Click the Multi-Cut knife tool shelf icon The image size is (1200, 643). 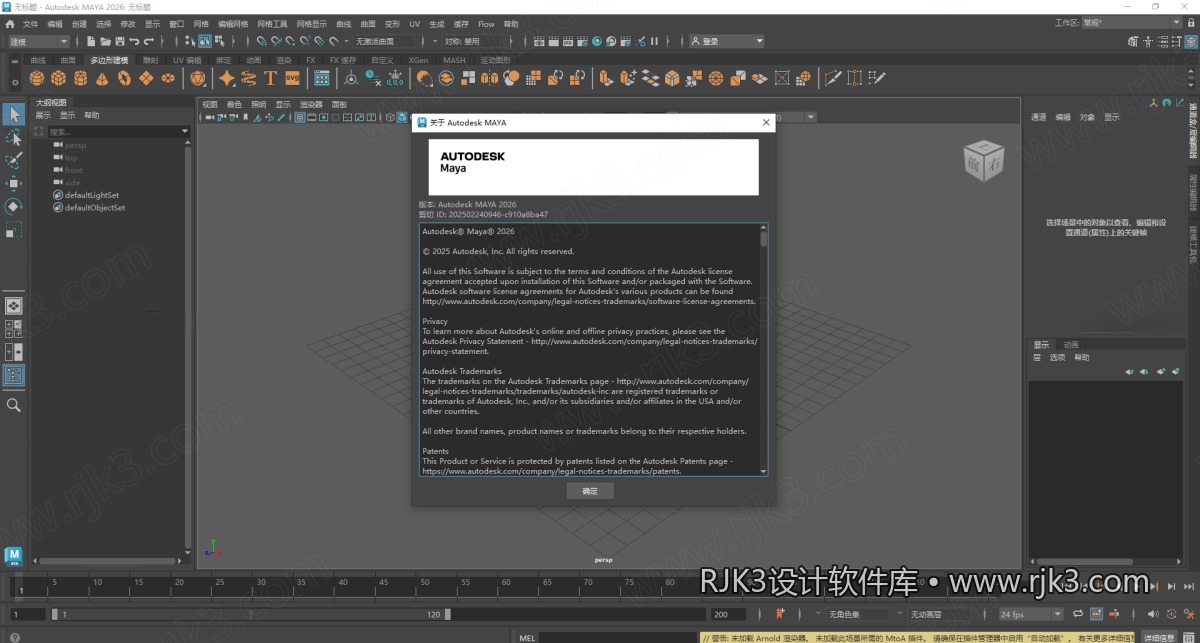[832, 78]
